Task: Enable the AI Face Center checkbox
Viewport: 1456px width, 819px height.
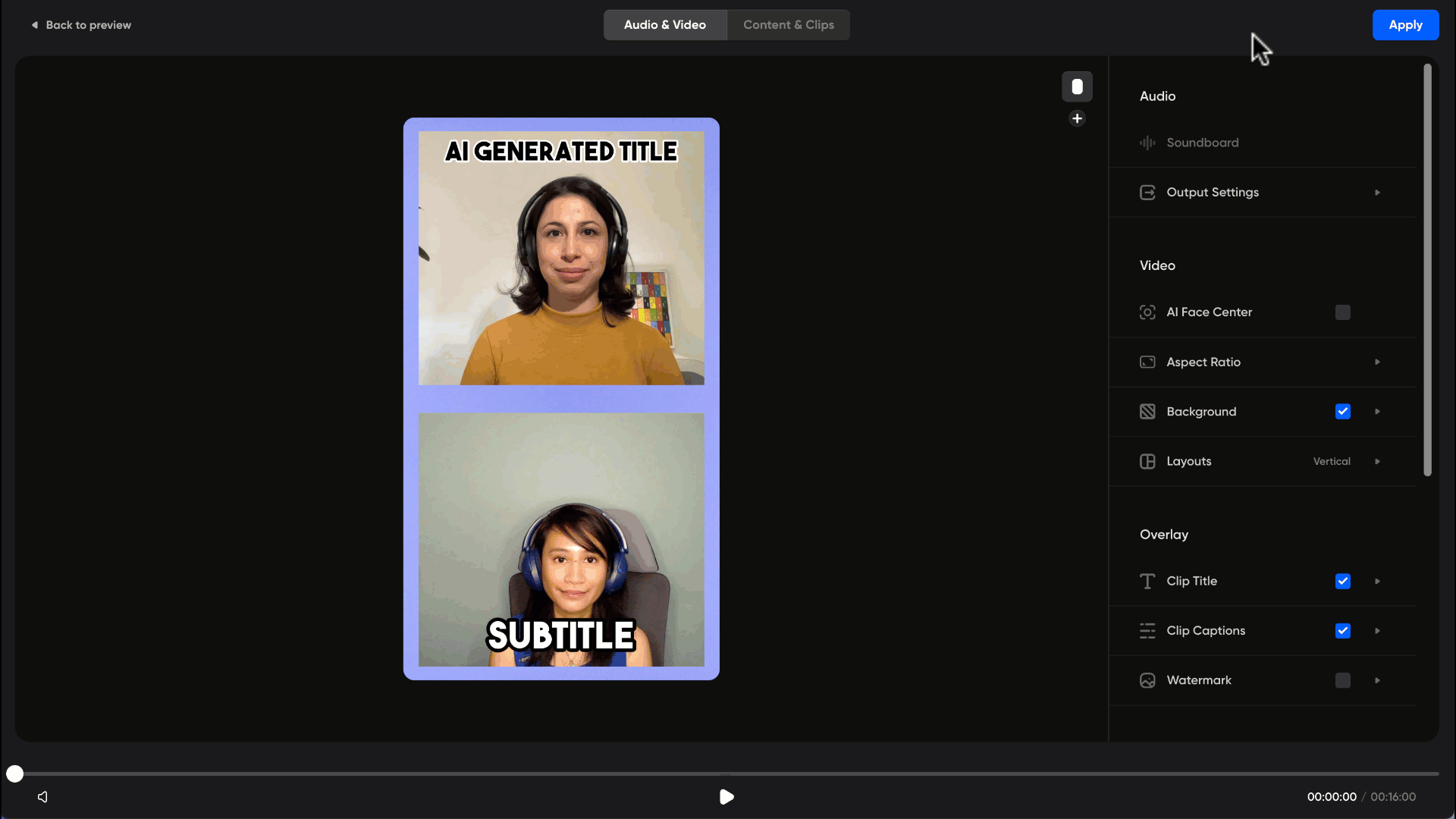Action: click(1342, 312)
